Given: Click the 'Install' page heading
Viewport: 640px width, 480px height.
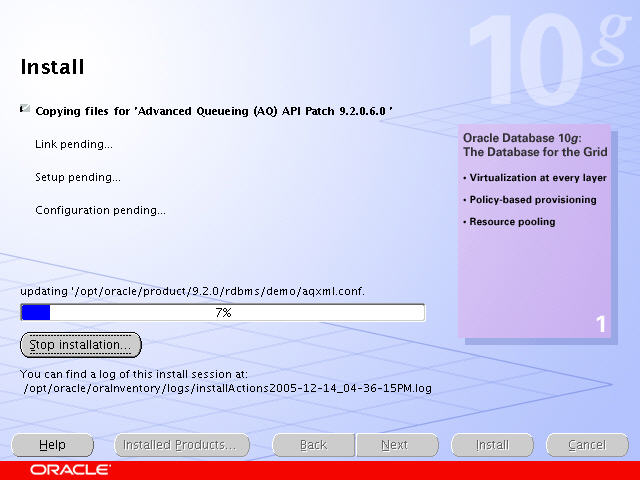Looking at the screenshot, I should (52, 67).
